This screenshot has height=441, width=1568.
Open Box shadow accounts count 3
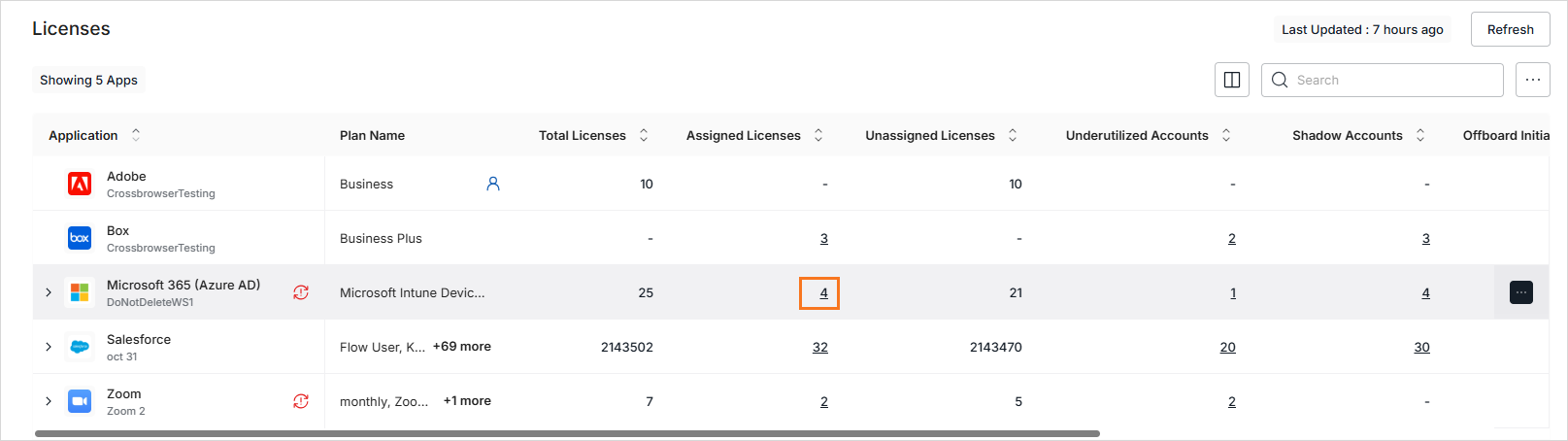(1426, 238)
